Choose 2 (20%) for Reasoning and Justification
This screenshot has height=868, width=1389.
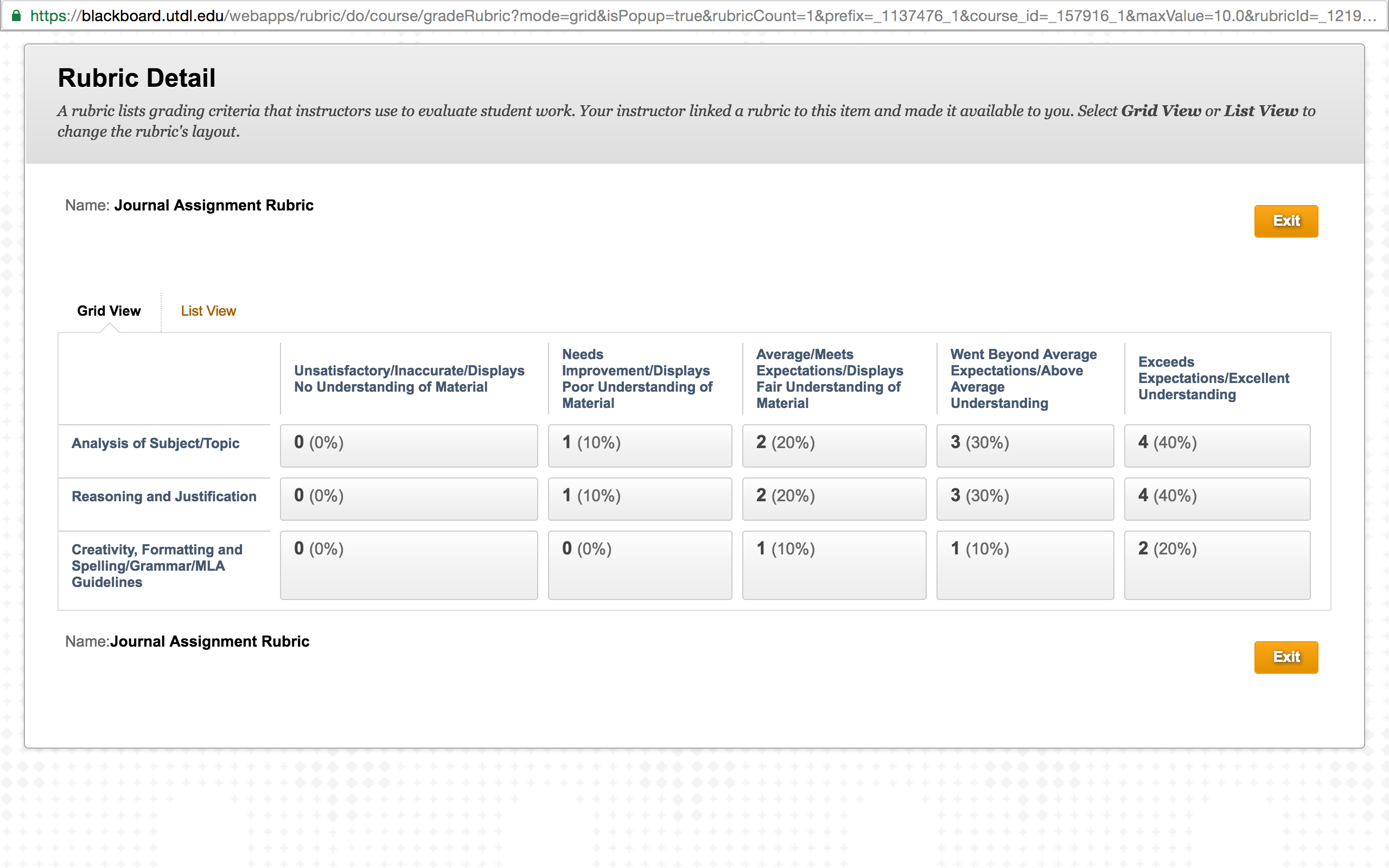click(x=834, y=499)
